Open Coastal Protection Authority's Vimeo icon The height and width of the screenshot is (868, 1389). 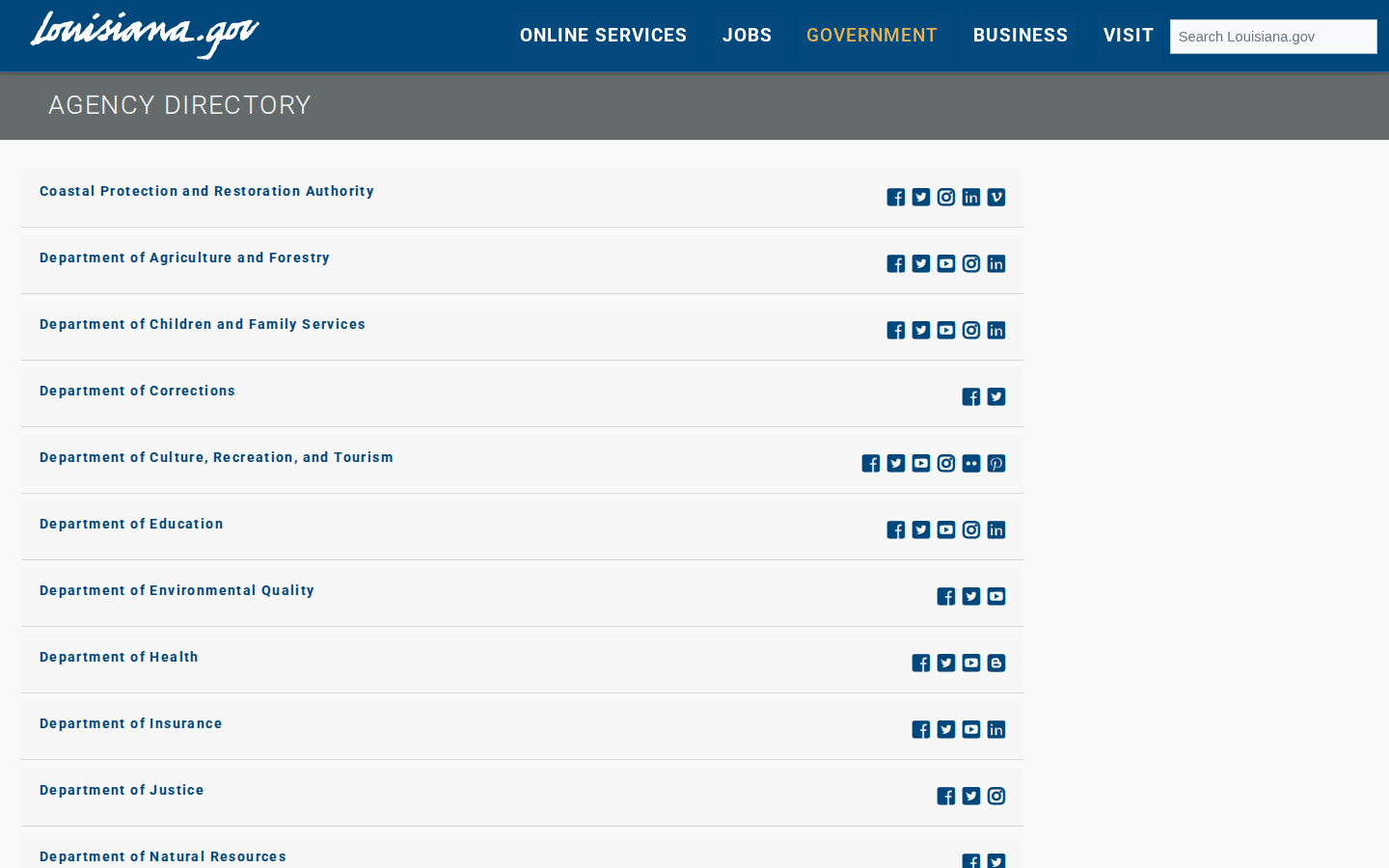tap(996, 198)
